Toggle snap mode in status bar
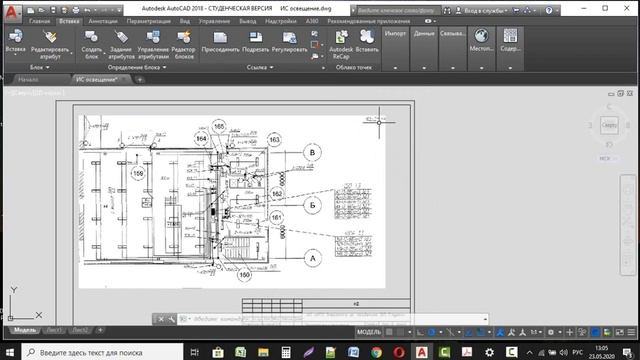The image size is (640, 360). 400,332
